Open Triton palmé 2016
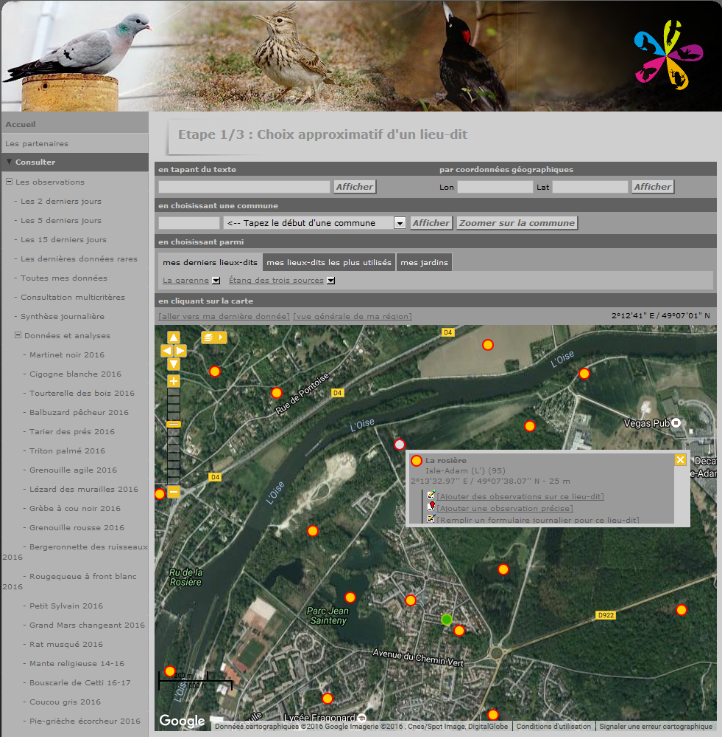This screenshot has width=722, height=737. [67, 451]
